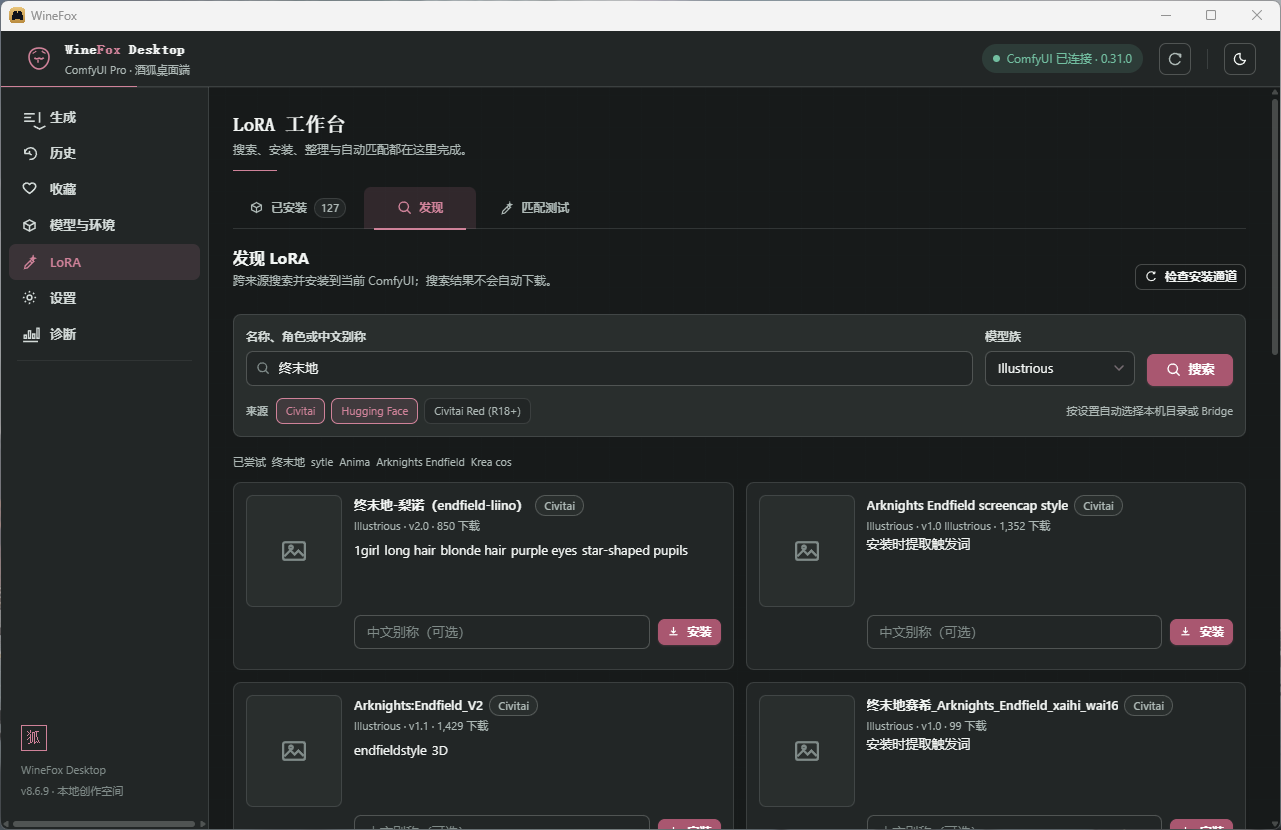Image resolution: width=1281 pixels, height=830 pixels.
Task: Focus 中文别名 field for screencap style card
Action: click(x=1015, y=632)
